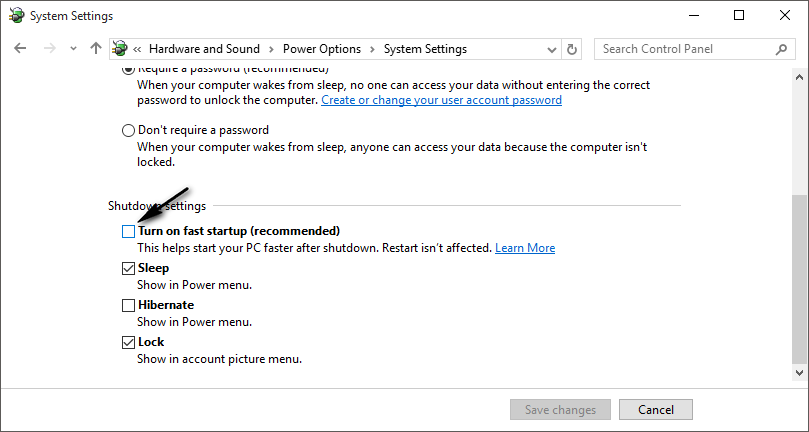Go to Hardware and Sound breadcrumb
The height and width of the screenshot is (432, 809).
[204, 48]
